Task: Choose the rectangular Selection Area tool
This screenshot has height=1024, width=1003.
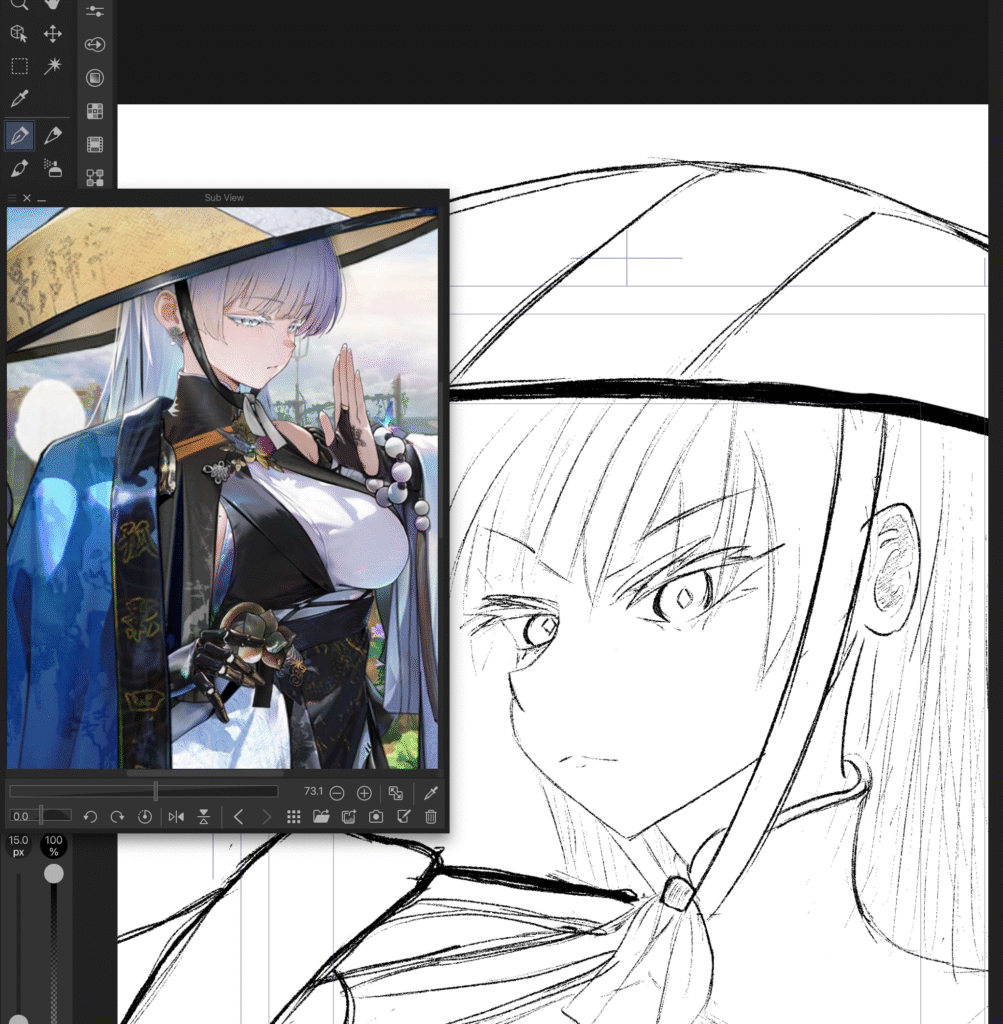Action: 19,66
